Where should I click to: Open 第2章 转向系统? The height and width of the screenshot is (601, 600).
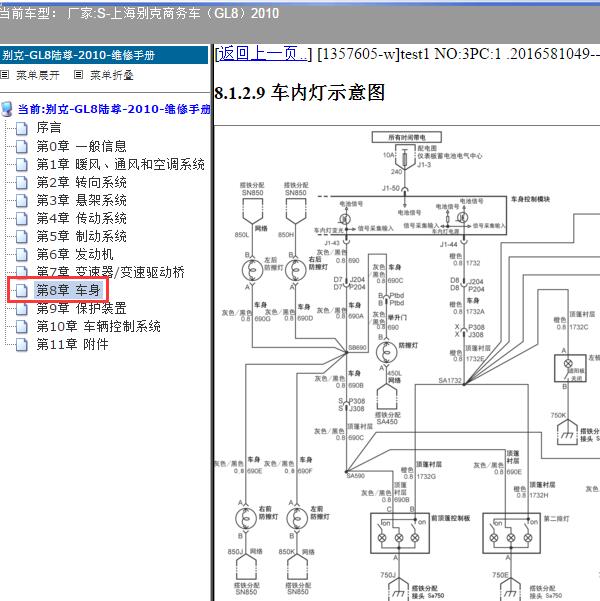pyautogui.click(x=81, y=182)
